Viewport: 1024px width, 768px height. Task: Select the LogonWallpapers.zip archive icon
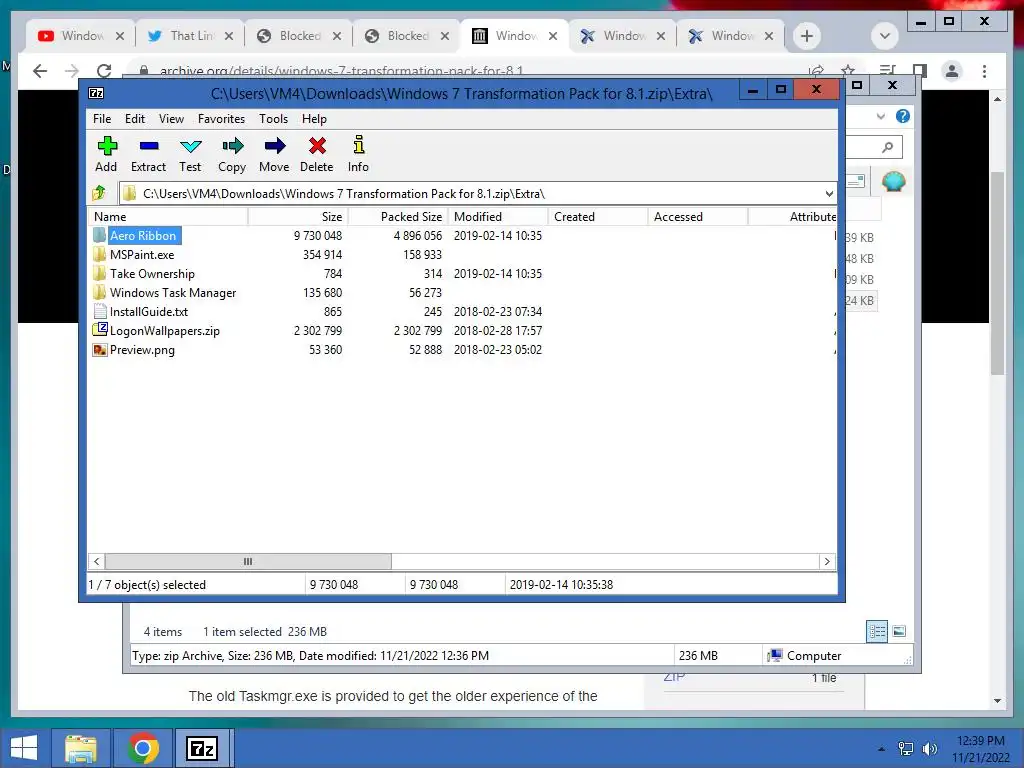point(99,330)
